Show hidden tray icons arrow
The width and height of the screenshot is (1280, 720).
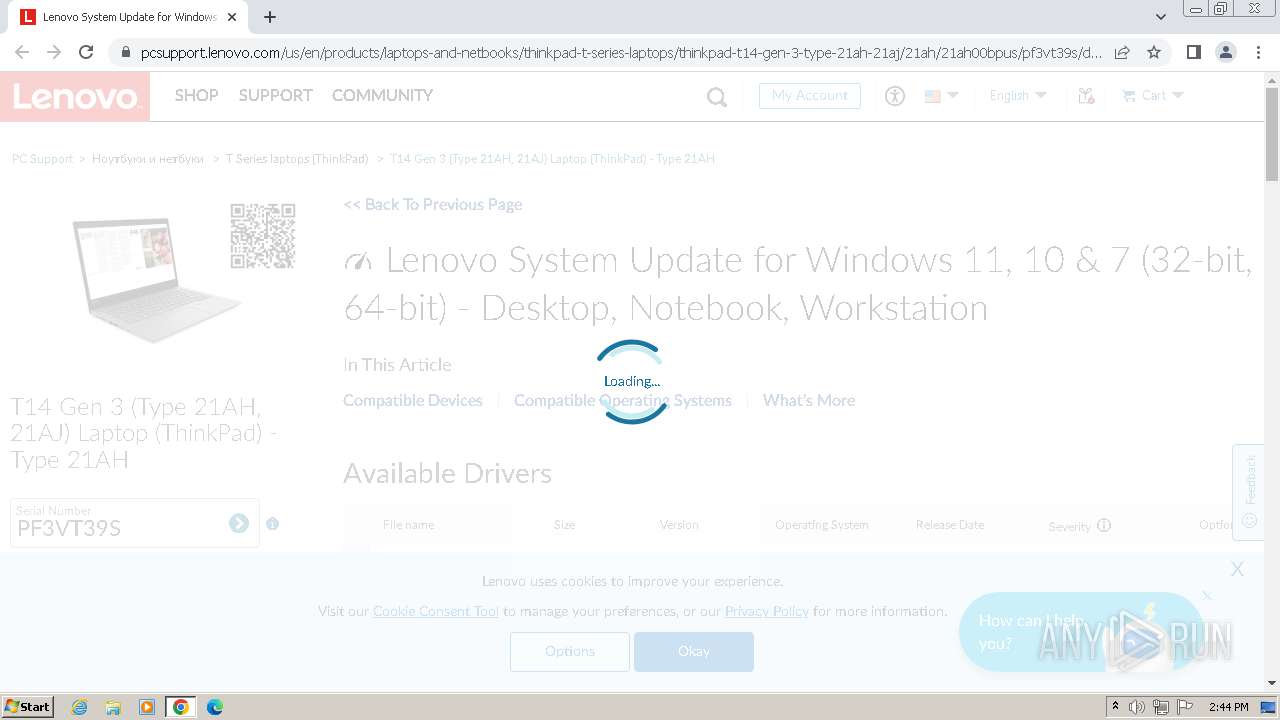click(x=1115, y=707)
